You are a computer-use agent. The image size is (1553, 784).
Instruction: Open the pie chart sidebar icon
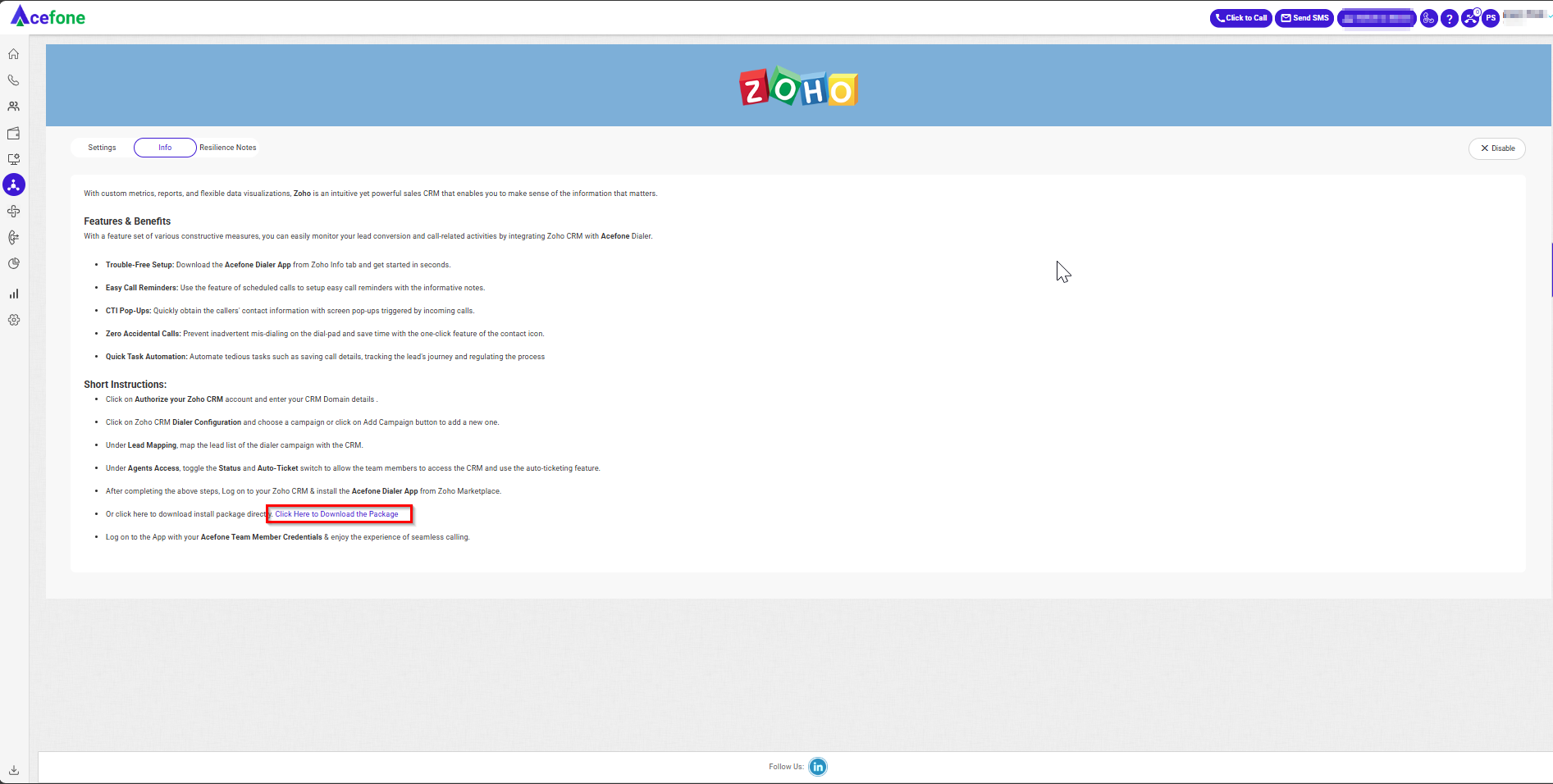(x=14, y=264)
